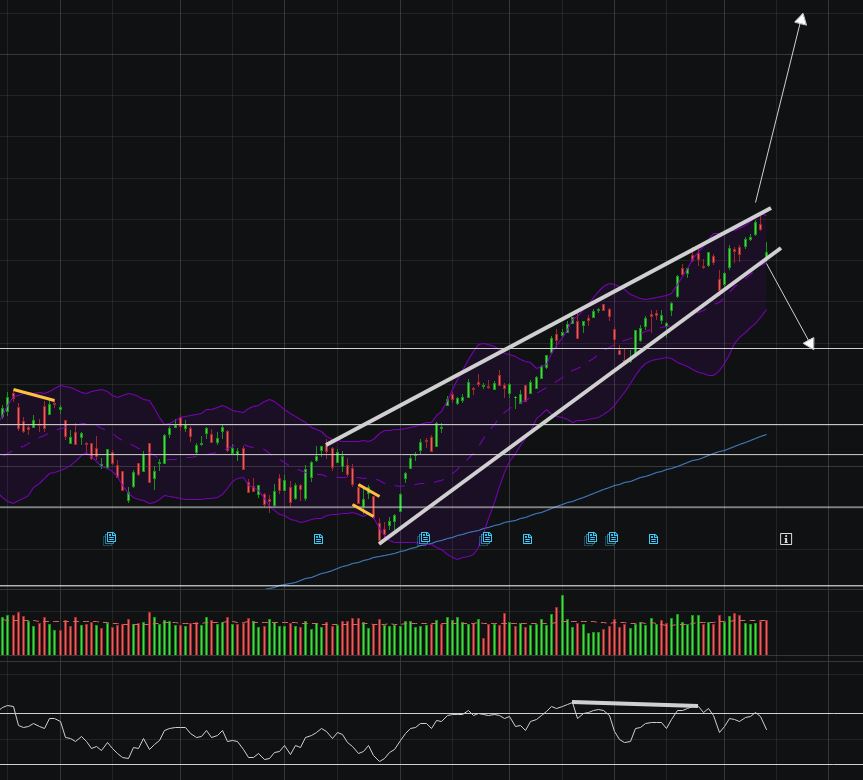Open the middle single-page news icon
The width and height of the screenshot is (863, 780).
pyautogui.click(x=527, y=539)
